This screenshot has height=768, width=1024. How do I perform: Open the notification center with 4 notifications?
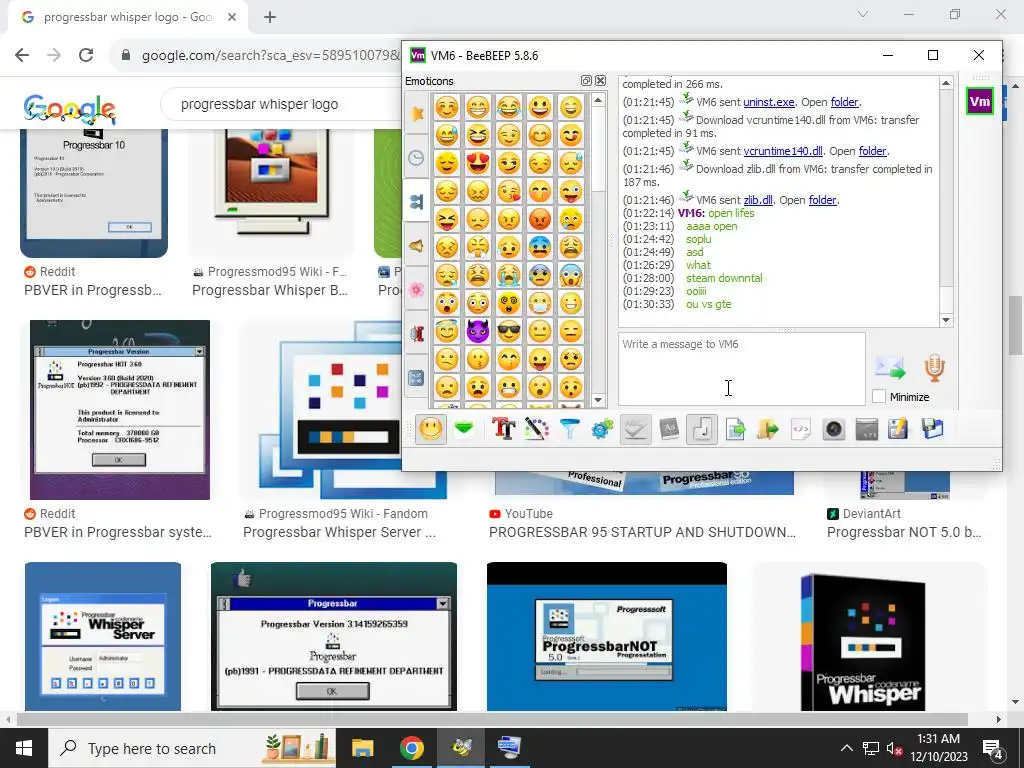(x=993, y=749)
